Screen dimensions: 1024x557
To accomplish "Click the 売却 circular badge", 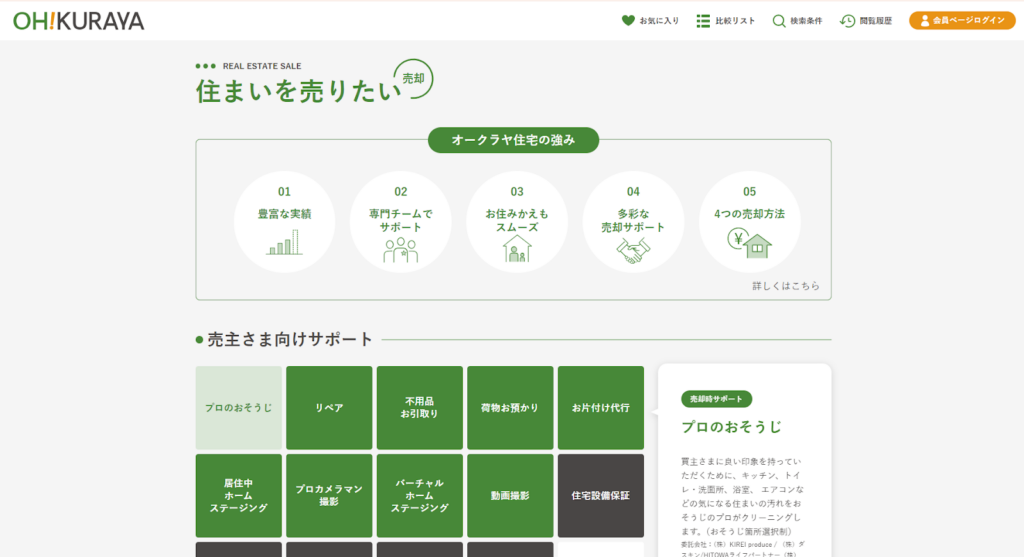I will pyautogui.click(x=413, y=79).
